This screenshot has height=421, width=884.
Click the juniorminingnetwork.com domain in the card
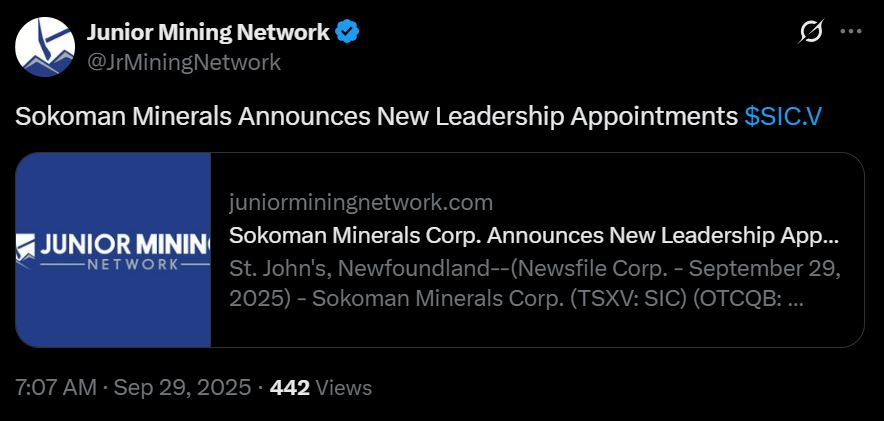tap(361, 203)
